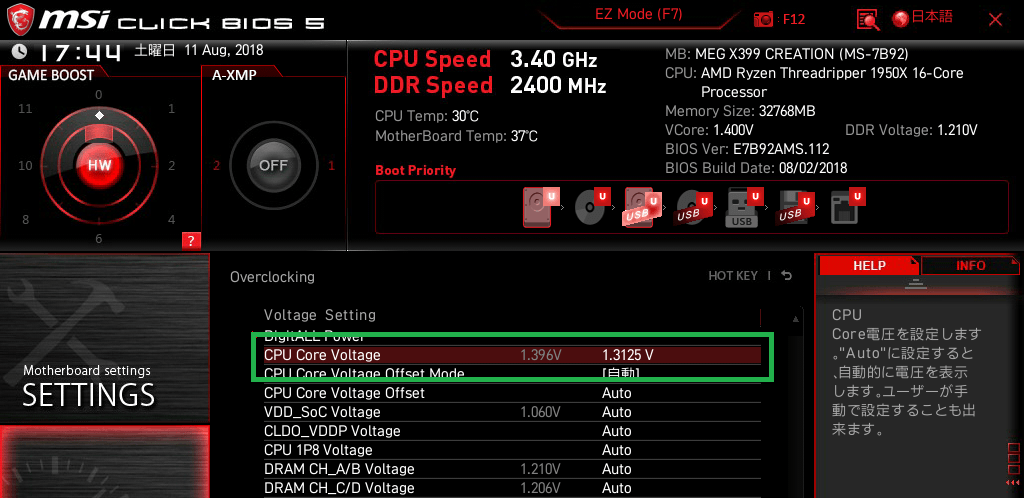Select the USB floppy boot device icon
The width and height of the screenshot is (1024, 498).
pos(795,207)
